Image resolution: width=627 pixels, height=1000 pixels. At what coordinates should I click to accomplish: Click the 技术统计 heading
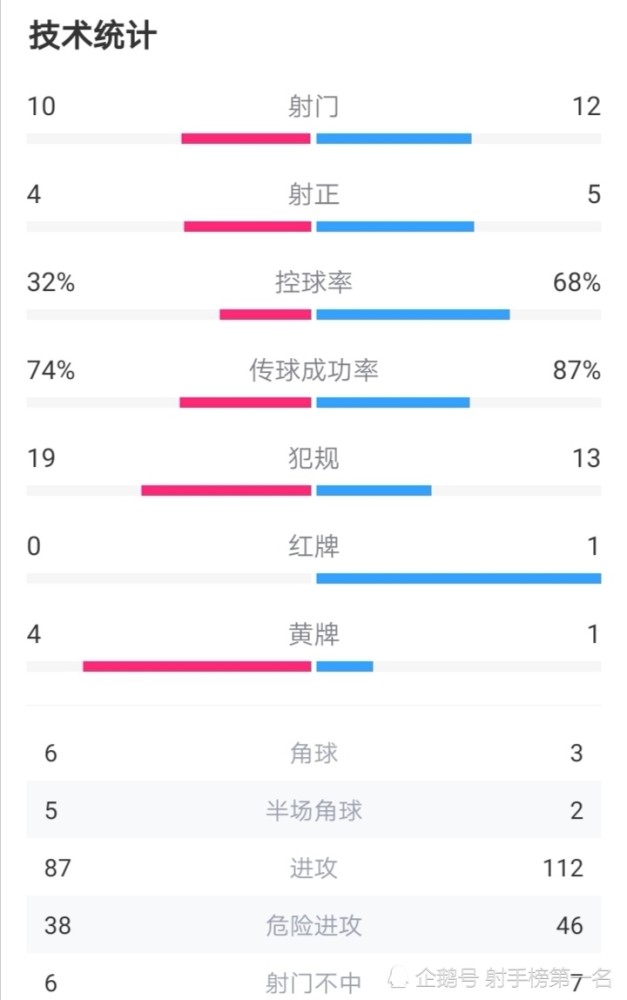[92, 36]
